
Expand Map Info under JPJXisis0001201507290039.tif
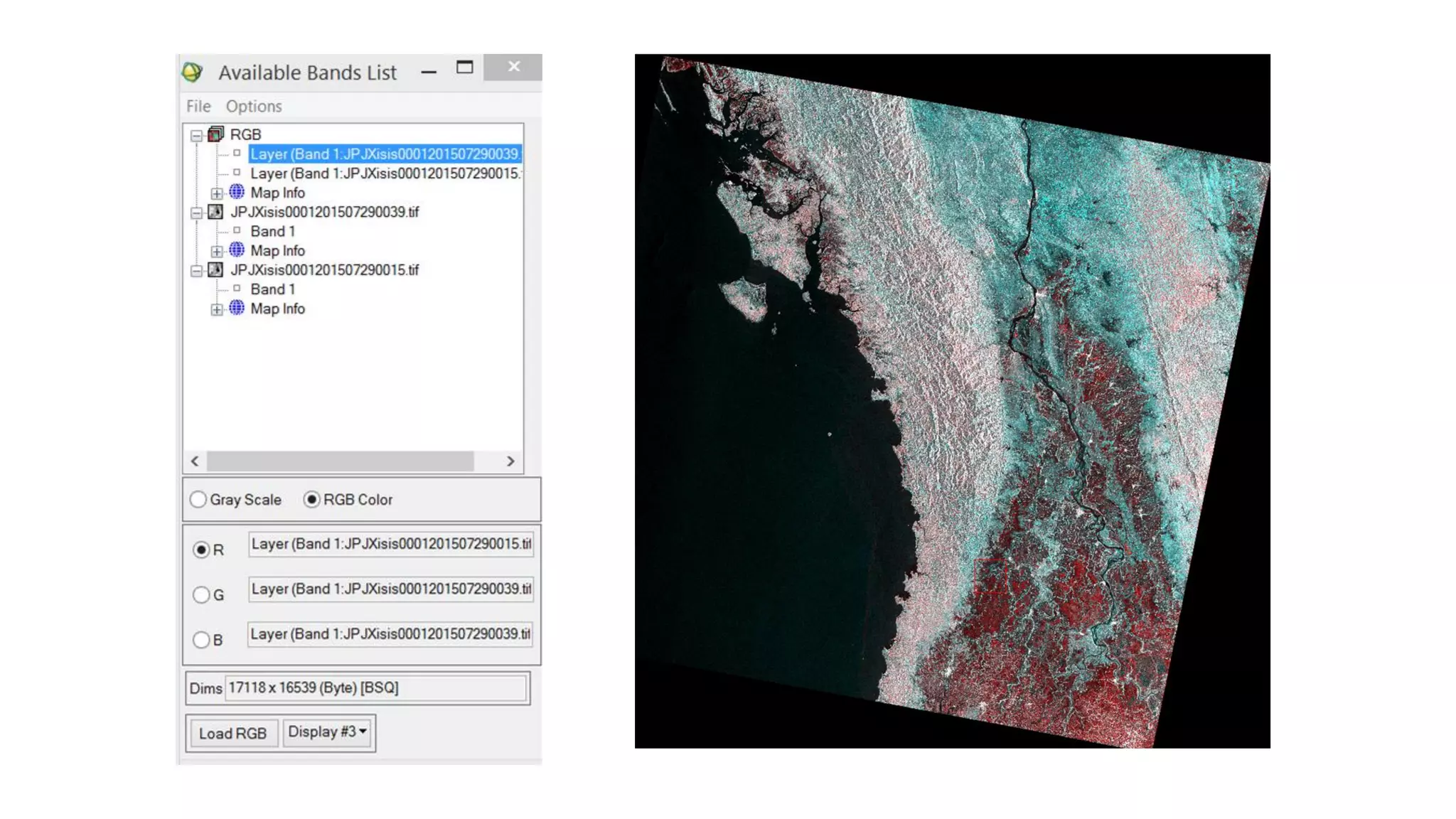coord(217,251)
